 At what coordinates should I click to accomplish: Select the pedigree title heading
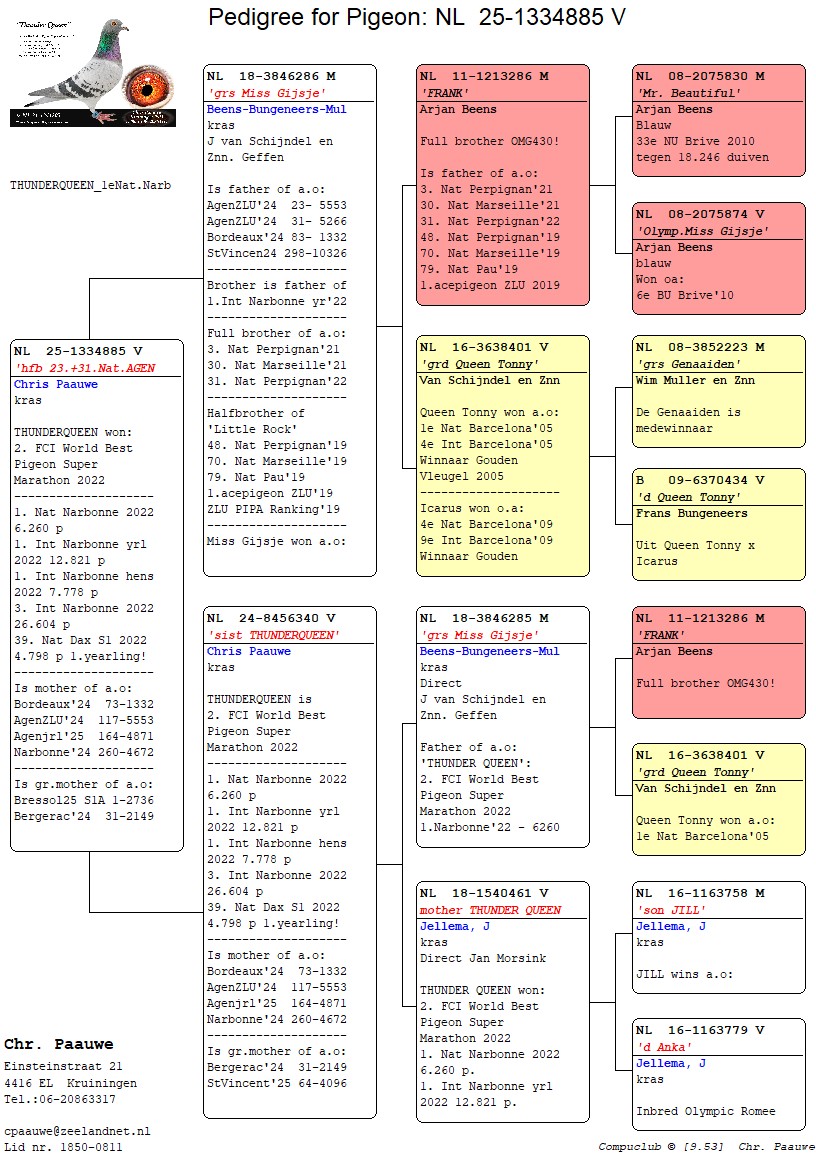tap(417, 17)
